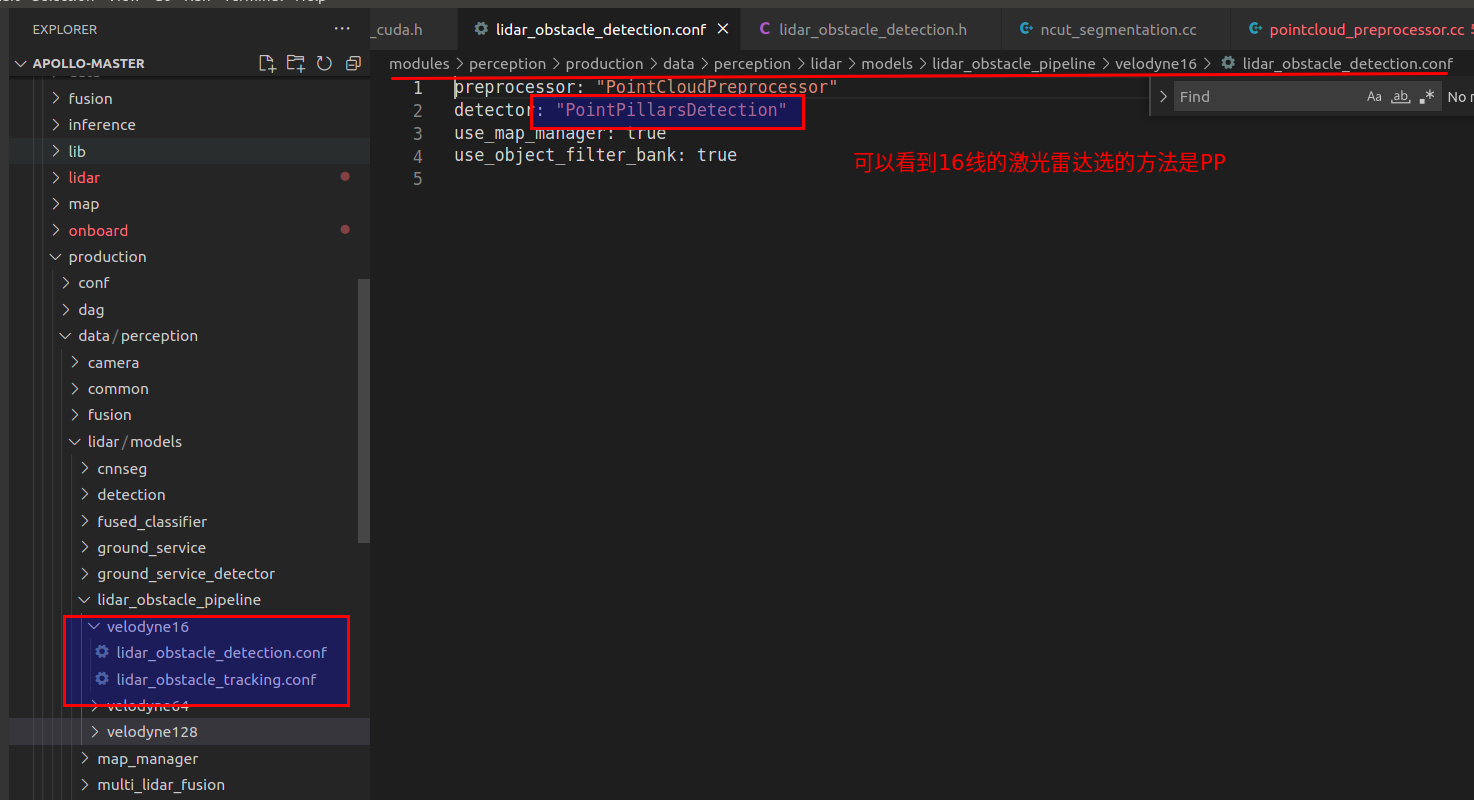Image resolution: width=1474 pixels, height=800 pixels.
Task: Expand the velodyne64 folder
Action: (x=190, y=706)
